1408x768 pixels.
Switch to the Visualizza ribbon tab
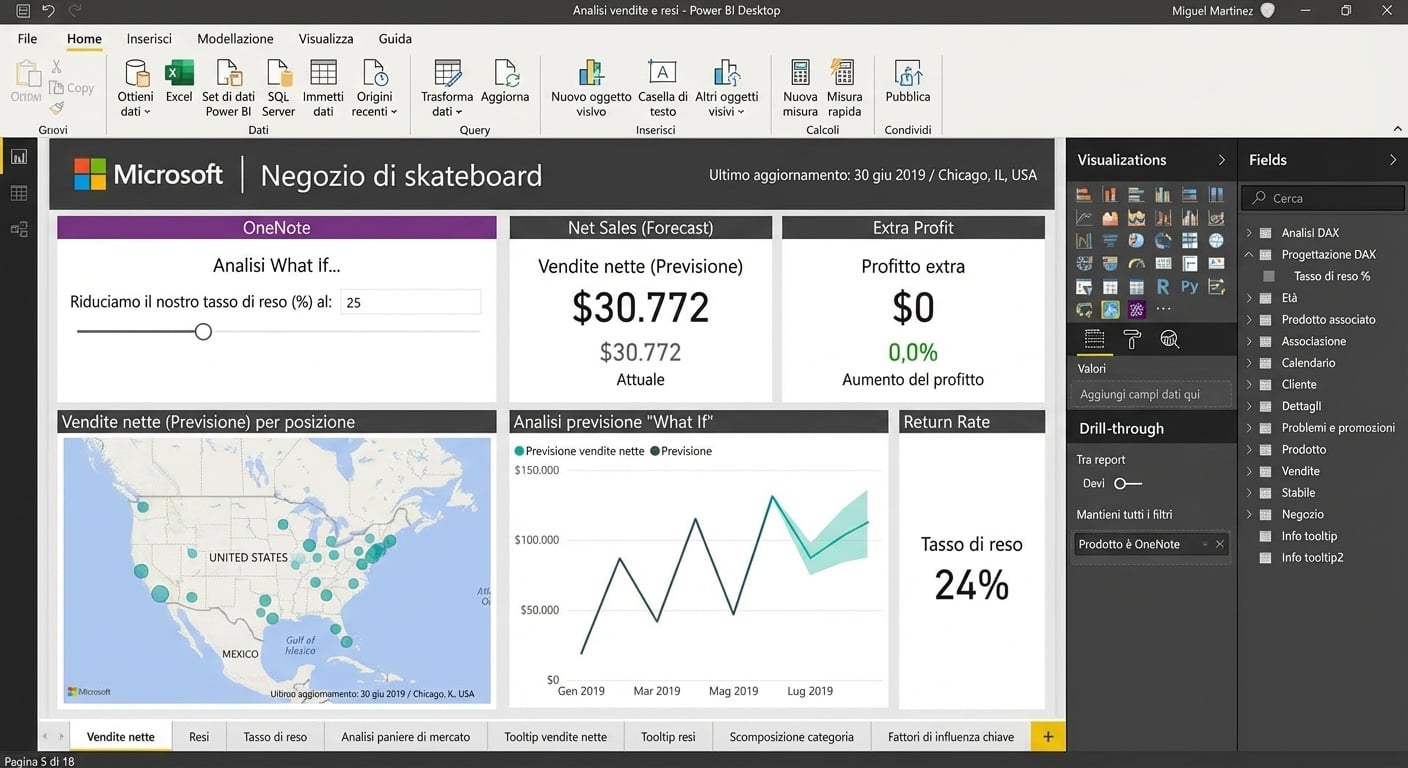click(x=326, y=39)
